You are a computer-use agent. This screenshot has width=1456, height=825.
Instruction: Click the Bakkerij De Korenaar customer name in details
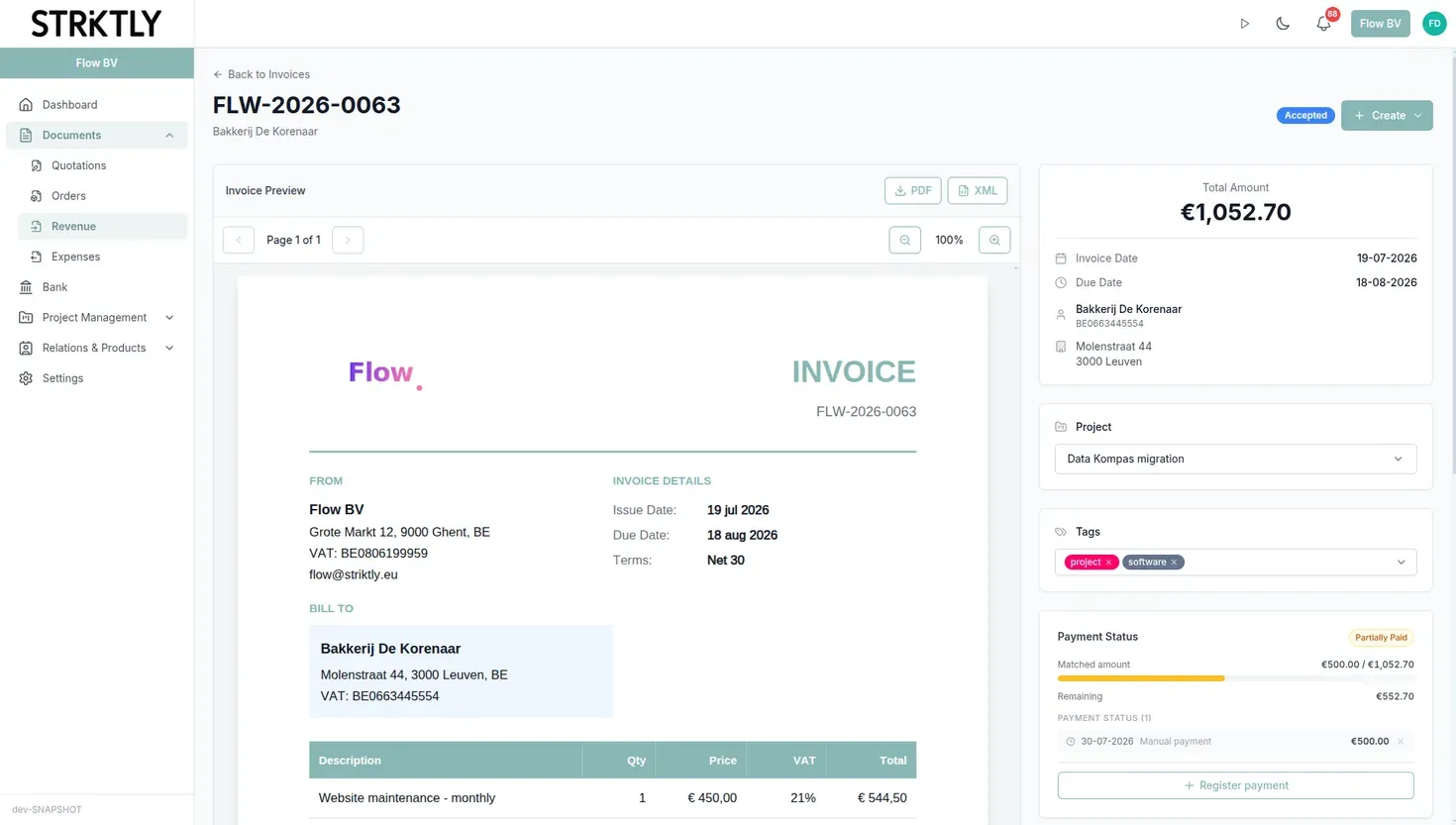coord(1128,309)
